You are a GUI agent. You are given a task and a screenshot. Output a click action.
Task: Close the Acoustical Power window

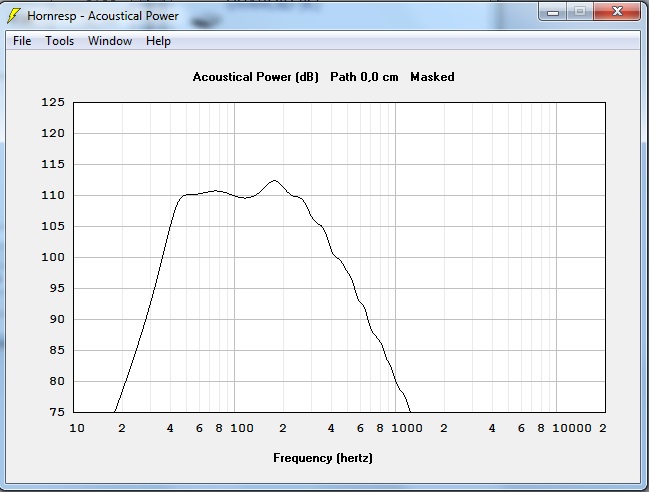pyautogui.click(x=617, y=11)
